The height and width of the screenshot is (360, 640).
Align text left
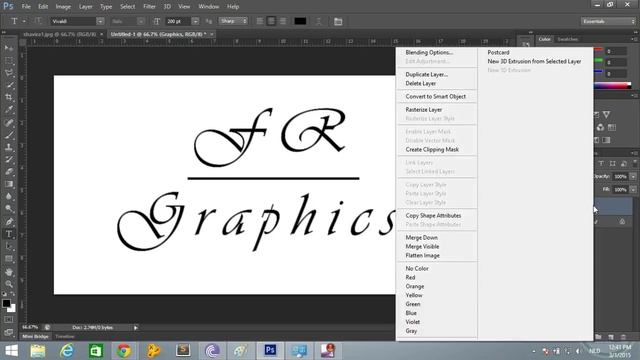point(260,21)
